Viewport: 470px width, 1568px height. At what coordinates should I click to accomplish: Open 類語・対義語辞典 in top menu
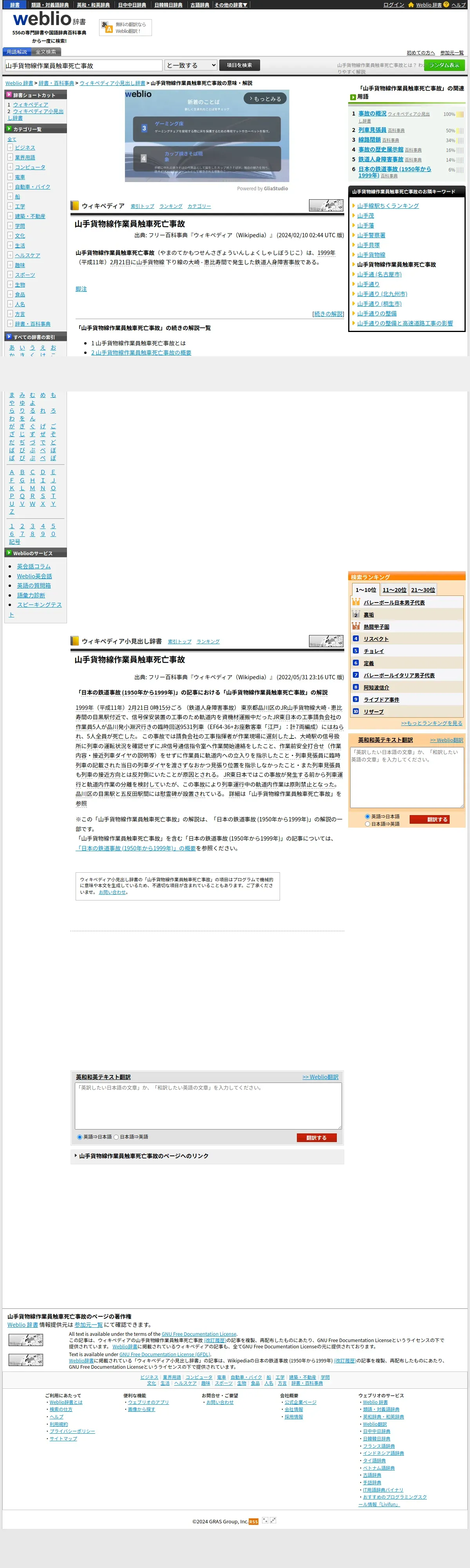coord(50,5)
